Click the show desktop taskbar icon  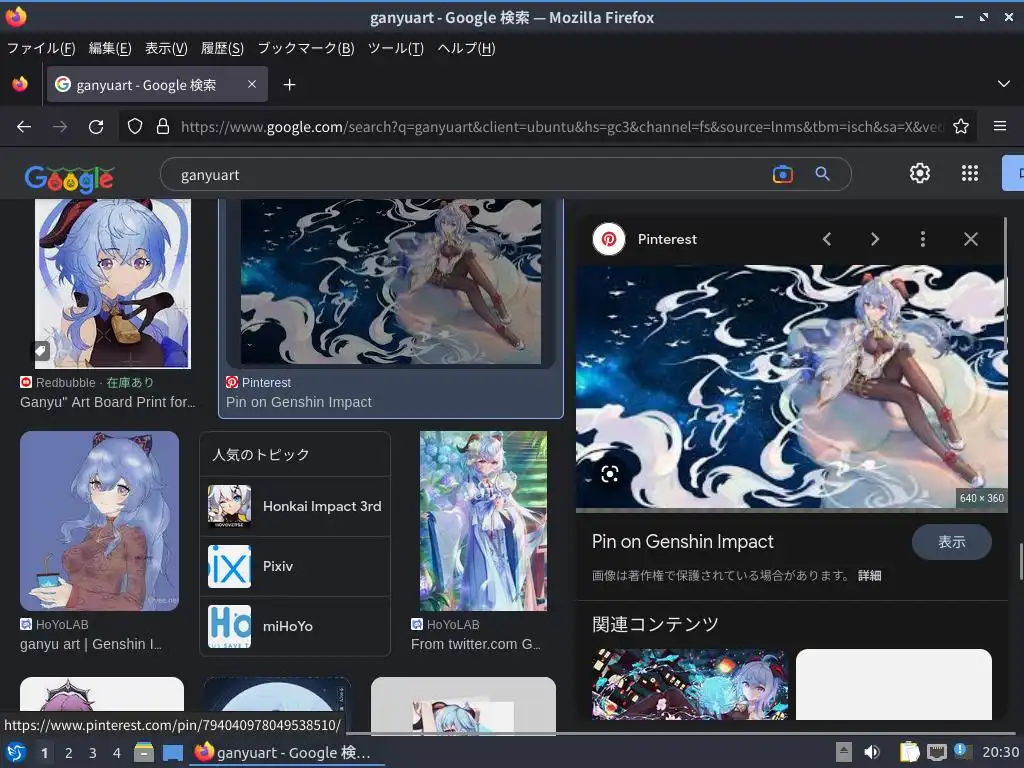point(172,753)
